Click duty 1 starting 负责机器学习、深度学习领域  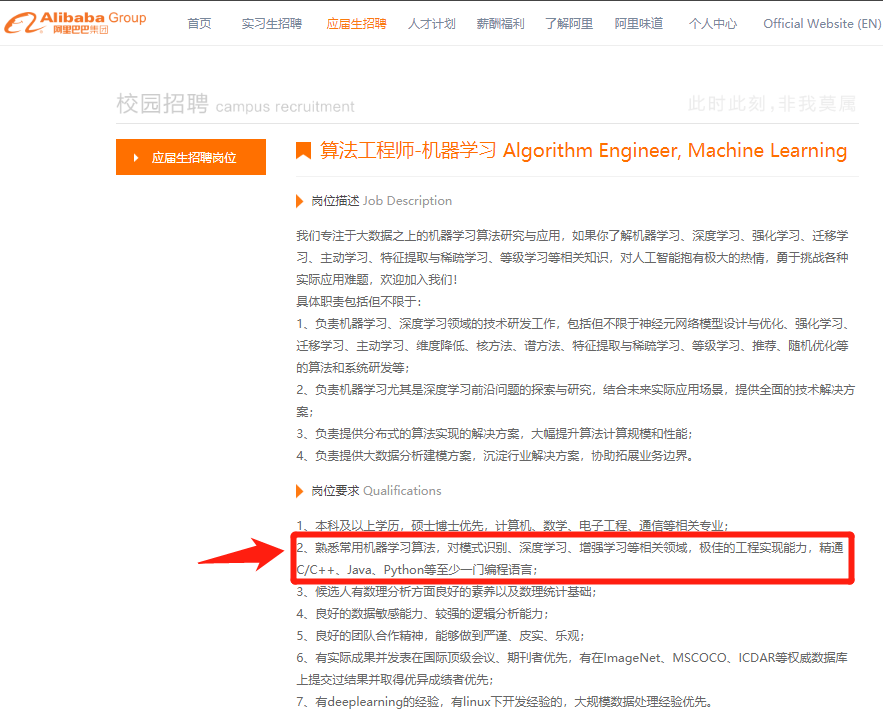tap(572, 345)
